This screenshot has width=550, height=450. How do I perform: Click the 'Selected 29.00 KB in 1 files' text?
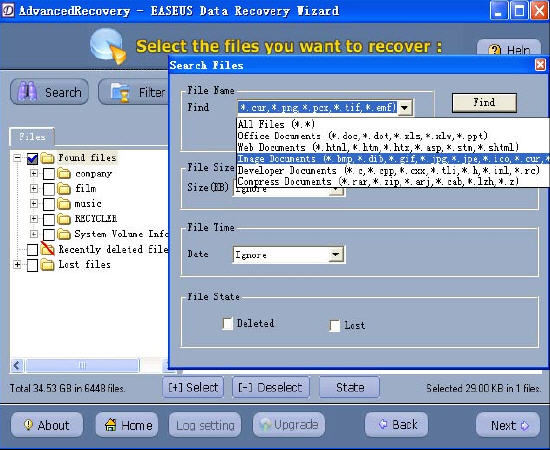483,388
